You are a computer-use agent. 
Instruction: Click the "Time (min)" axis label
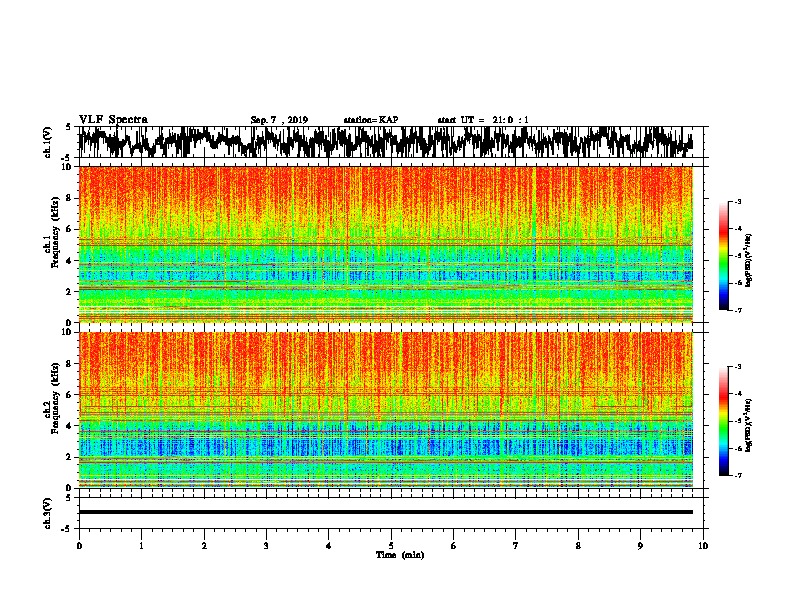[x=400, y=555]
